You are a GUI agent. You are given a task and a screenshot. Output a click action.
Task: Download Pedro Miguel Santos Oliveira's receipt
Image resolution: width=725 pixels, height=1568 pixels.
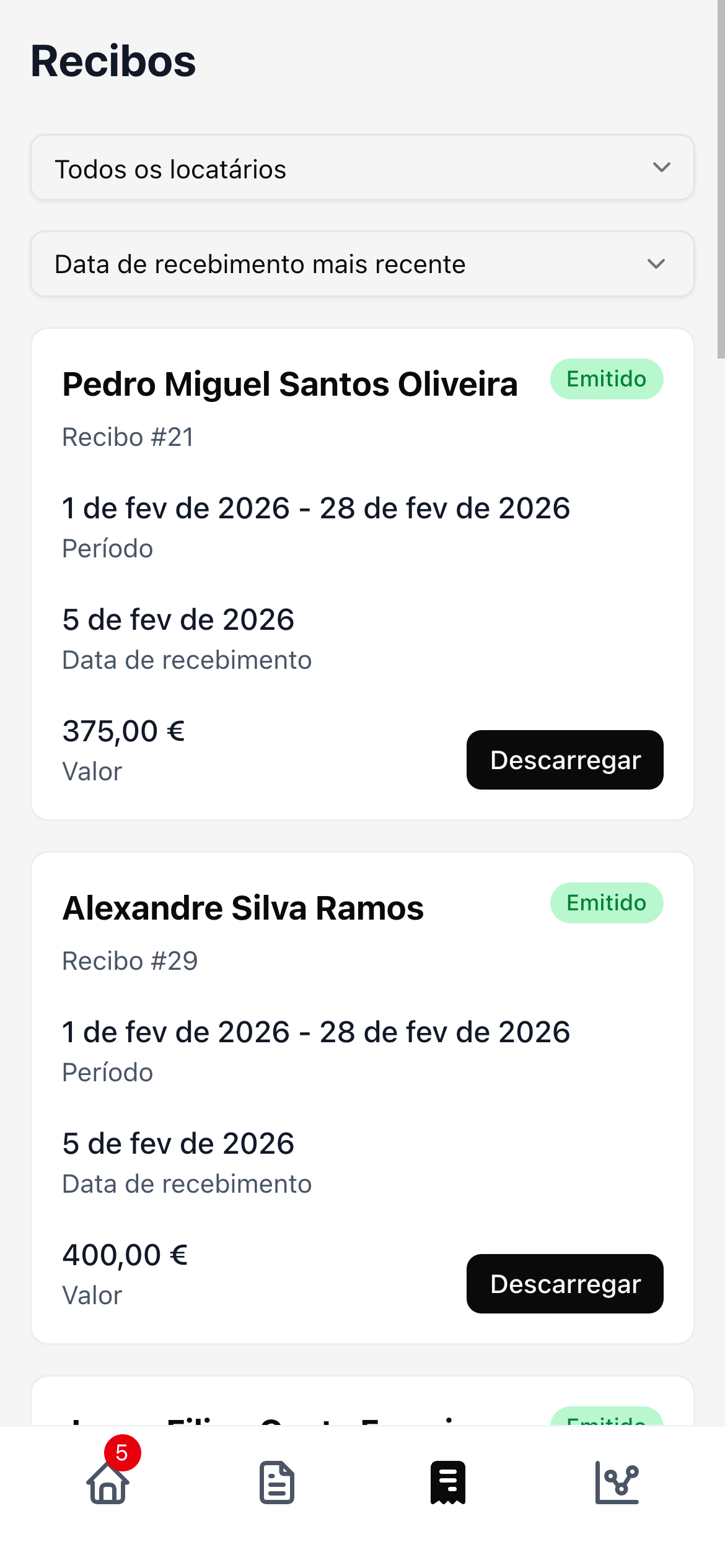click(565, 760)
